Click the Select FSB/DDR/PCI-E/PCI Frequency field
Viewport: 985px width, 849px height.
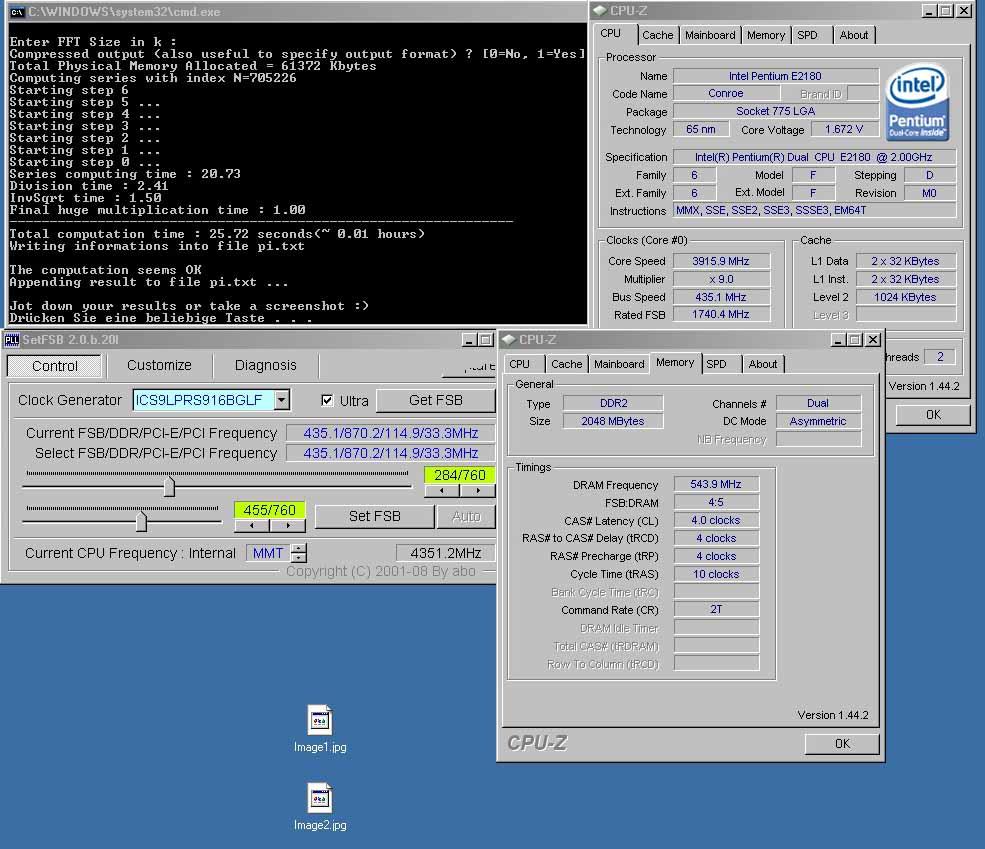tap(390, 453)
